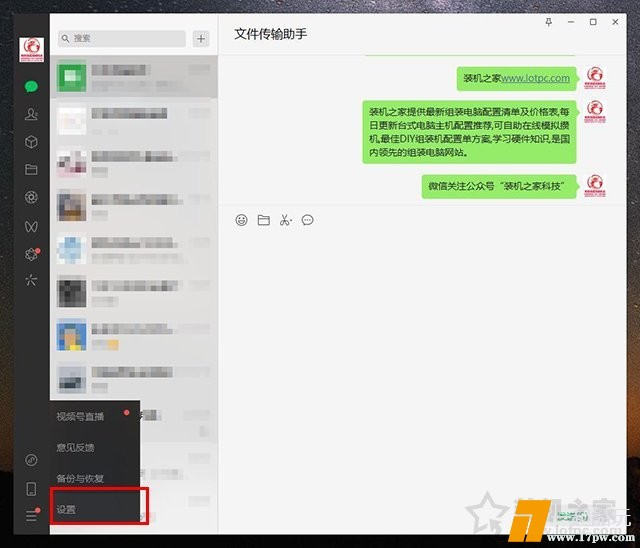Maximize the WeChat window
The width and height of the screenshot is (640, 548).
point(593,22)
